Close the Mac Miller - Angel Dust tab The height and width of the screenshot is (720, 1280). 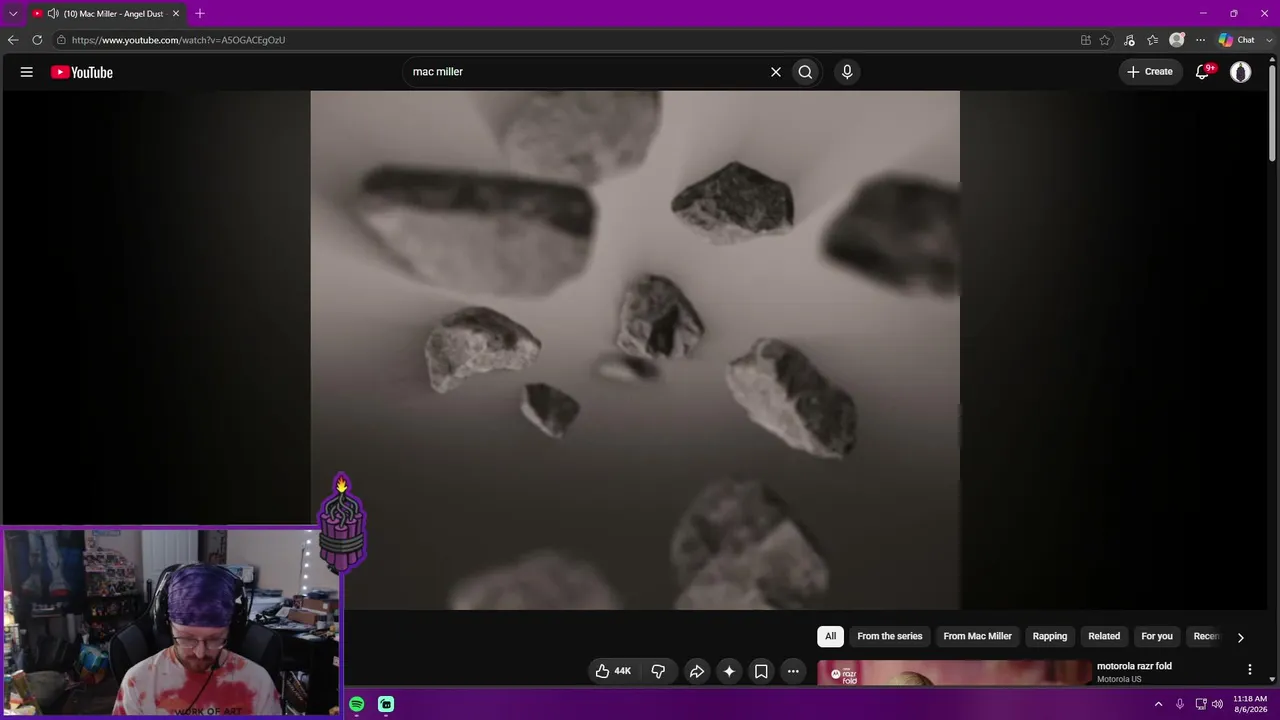point(176,14)
